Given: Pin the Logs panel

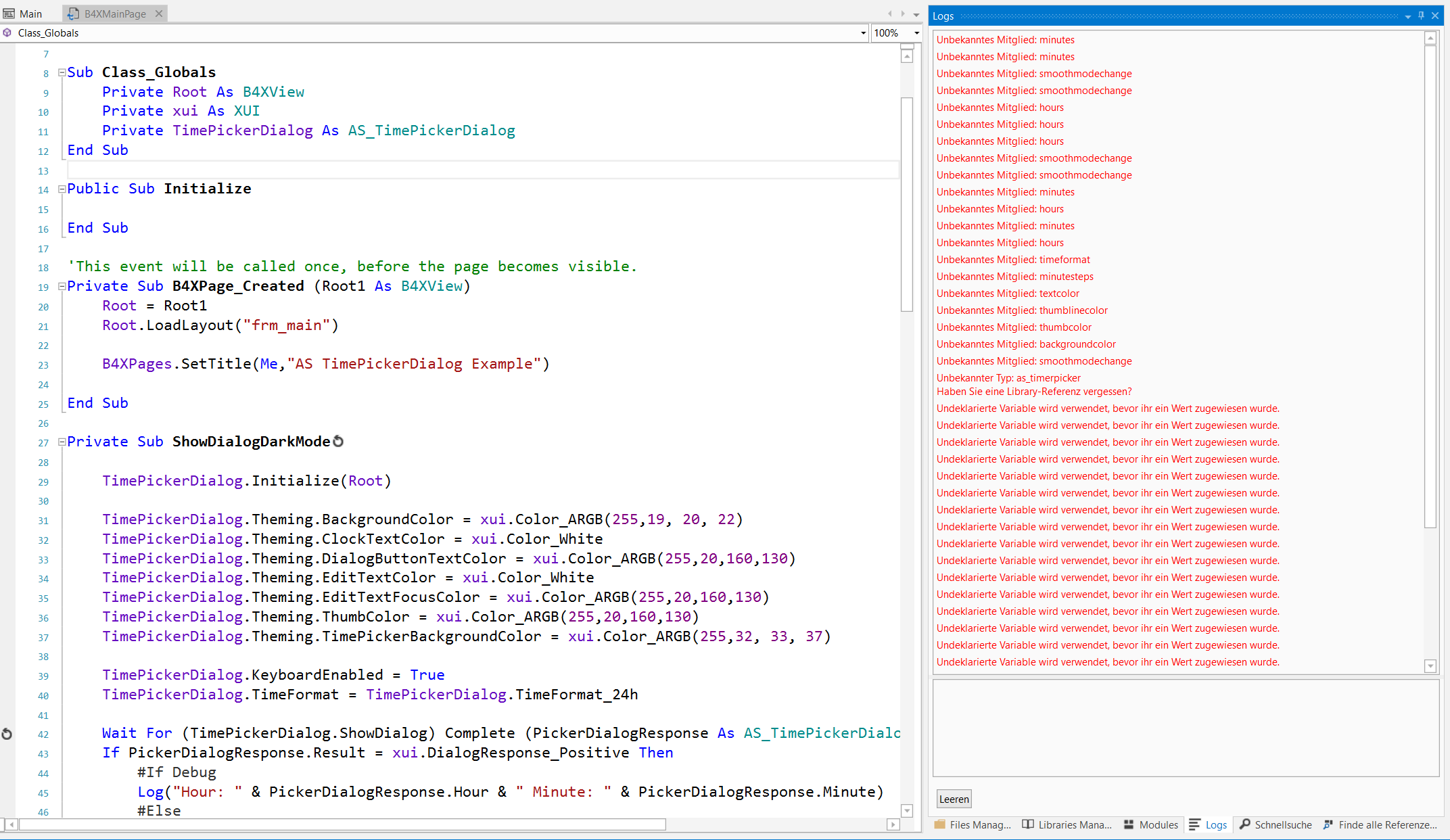Looking at the screenshot, I should [1421, 16].
